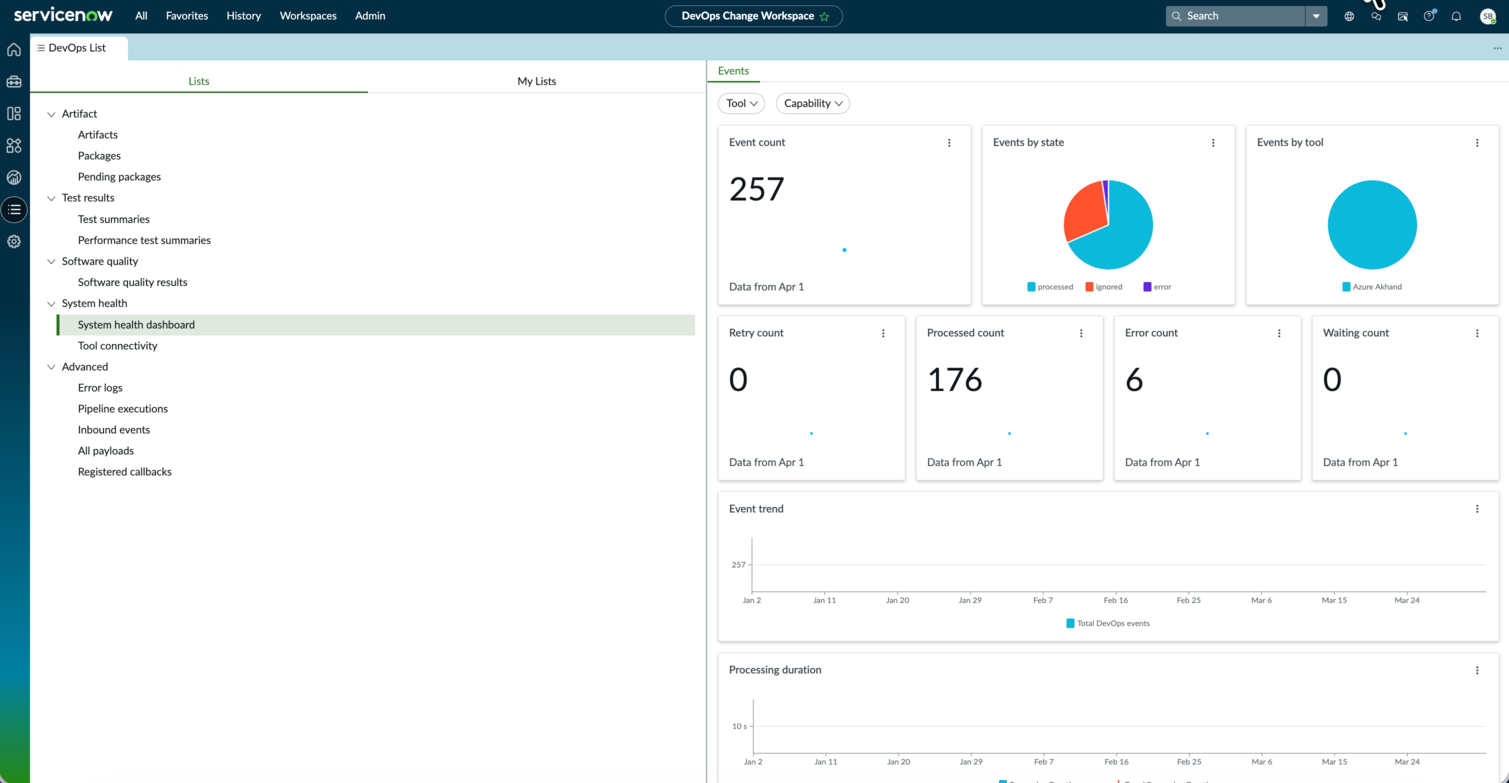Screen dimensions: 1509x783
Task: Click the ServiceNow logo
Action: tap(63, 15)
